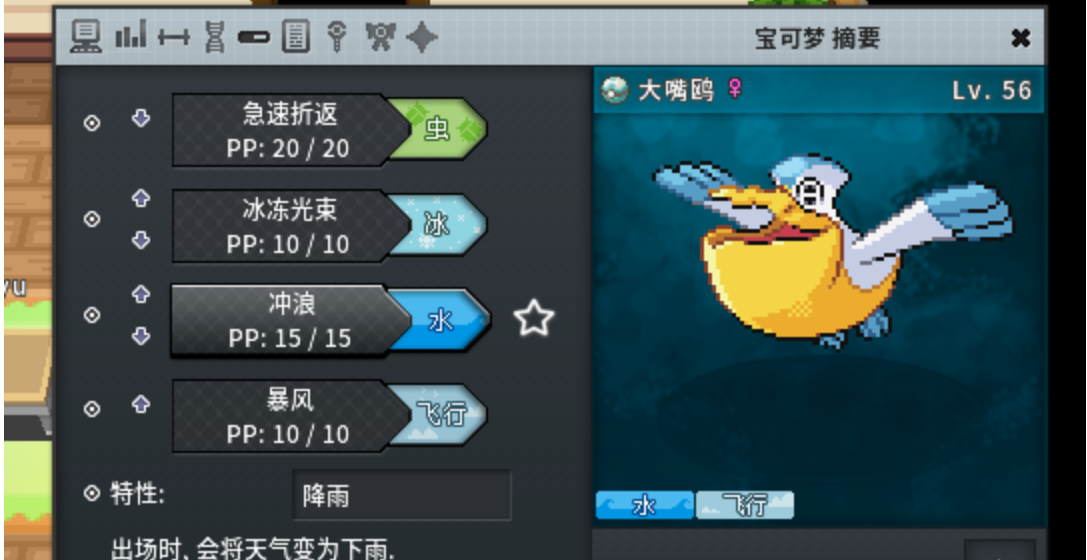Open the bar chart stats icon
The height and width of the screenshot is (560, 1087).
pyautogui.click(x=130, y=37)
